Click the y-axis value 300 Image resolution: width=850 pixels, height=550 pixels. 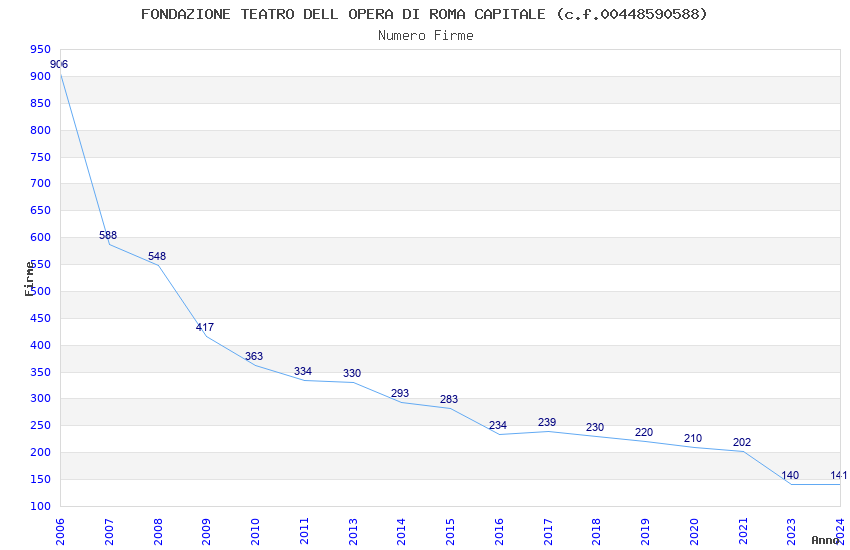41,399
